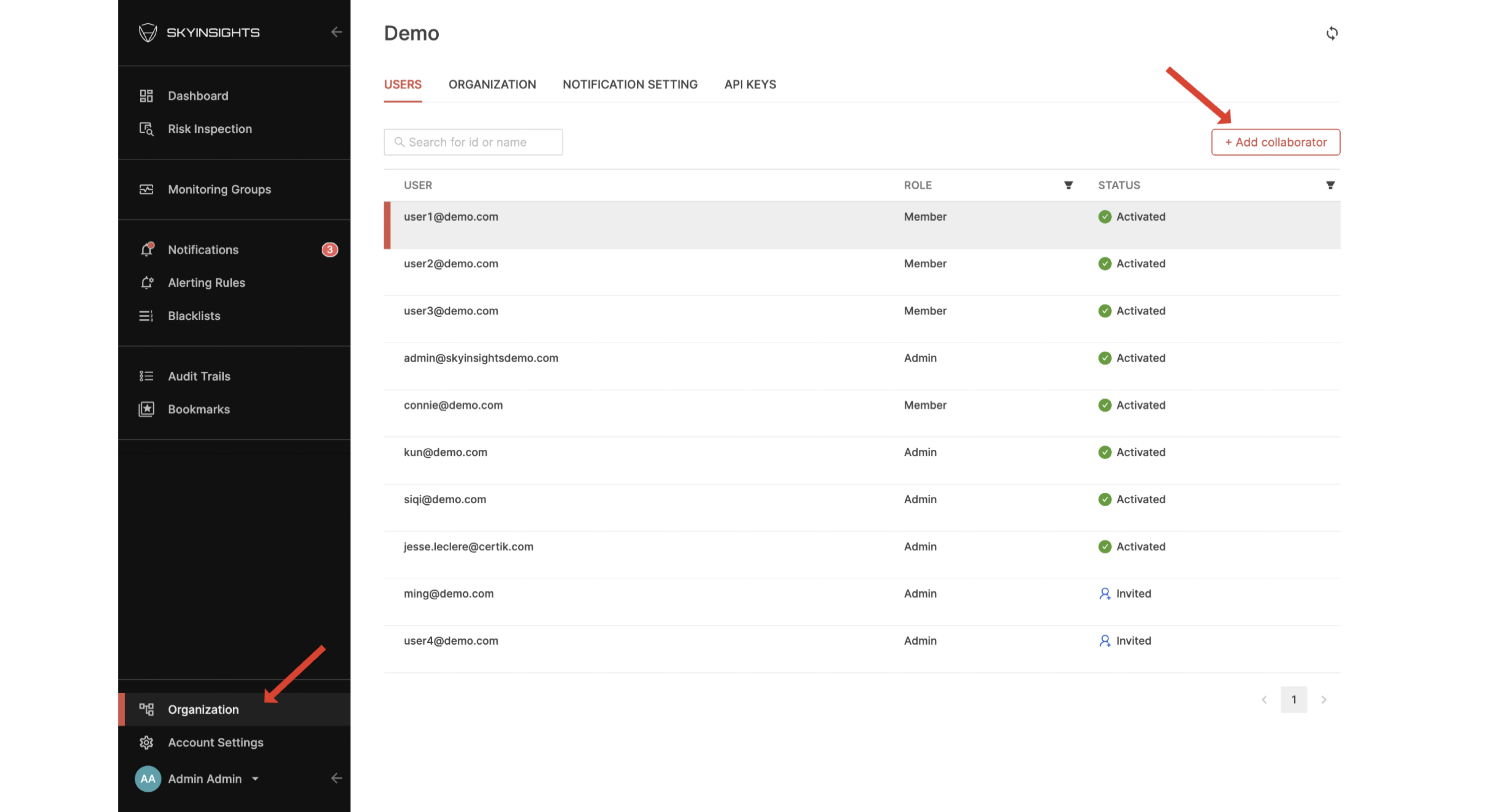Screen dimensions: 1492x812
Task: Click the Invited person icon for user4@demo.com
Action: [1104, 640]
